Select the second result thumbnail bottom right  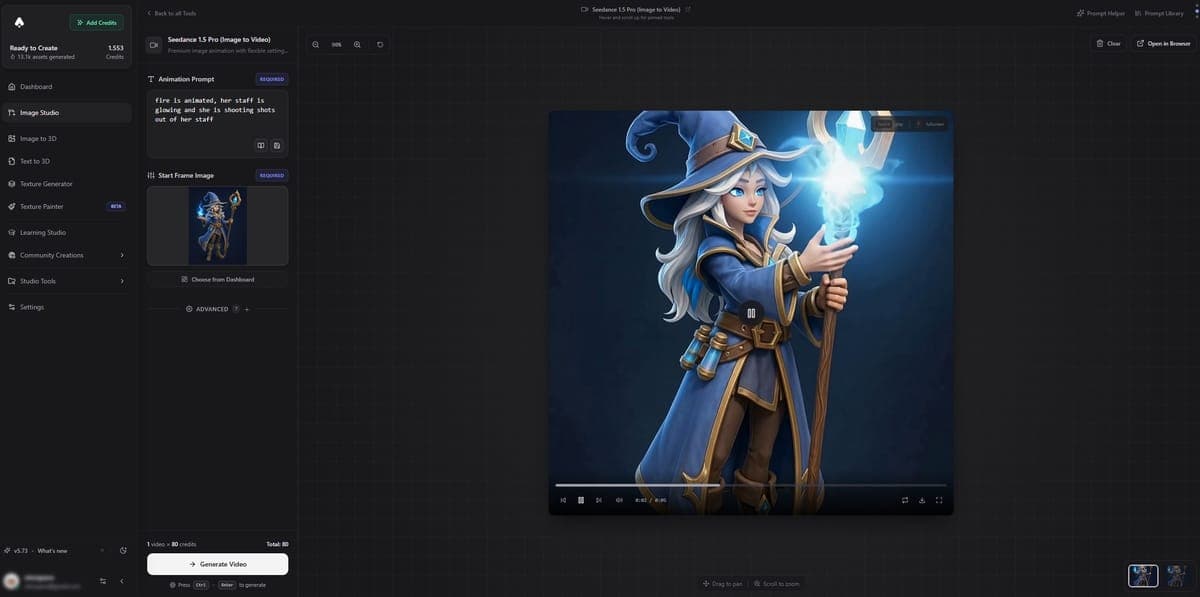click(1176, 575)
